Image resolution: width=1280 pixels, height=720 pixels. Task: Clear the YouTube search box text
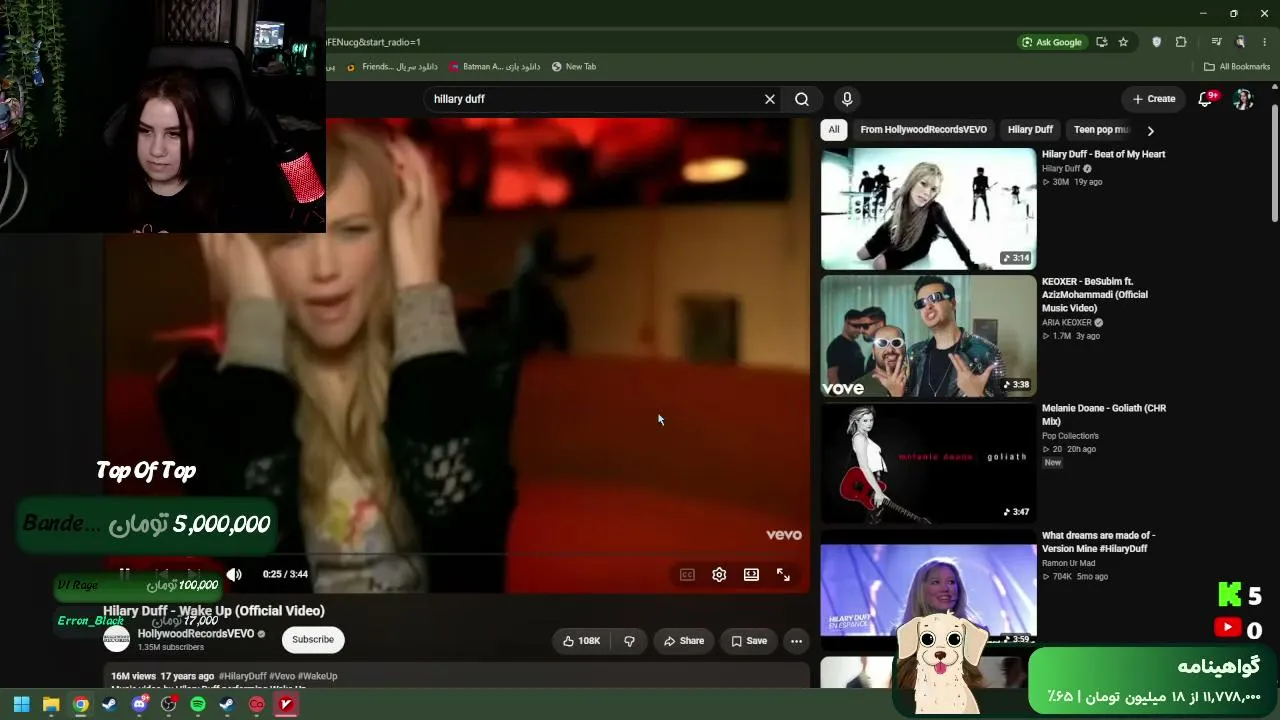770,99
